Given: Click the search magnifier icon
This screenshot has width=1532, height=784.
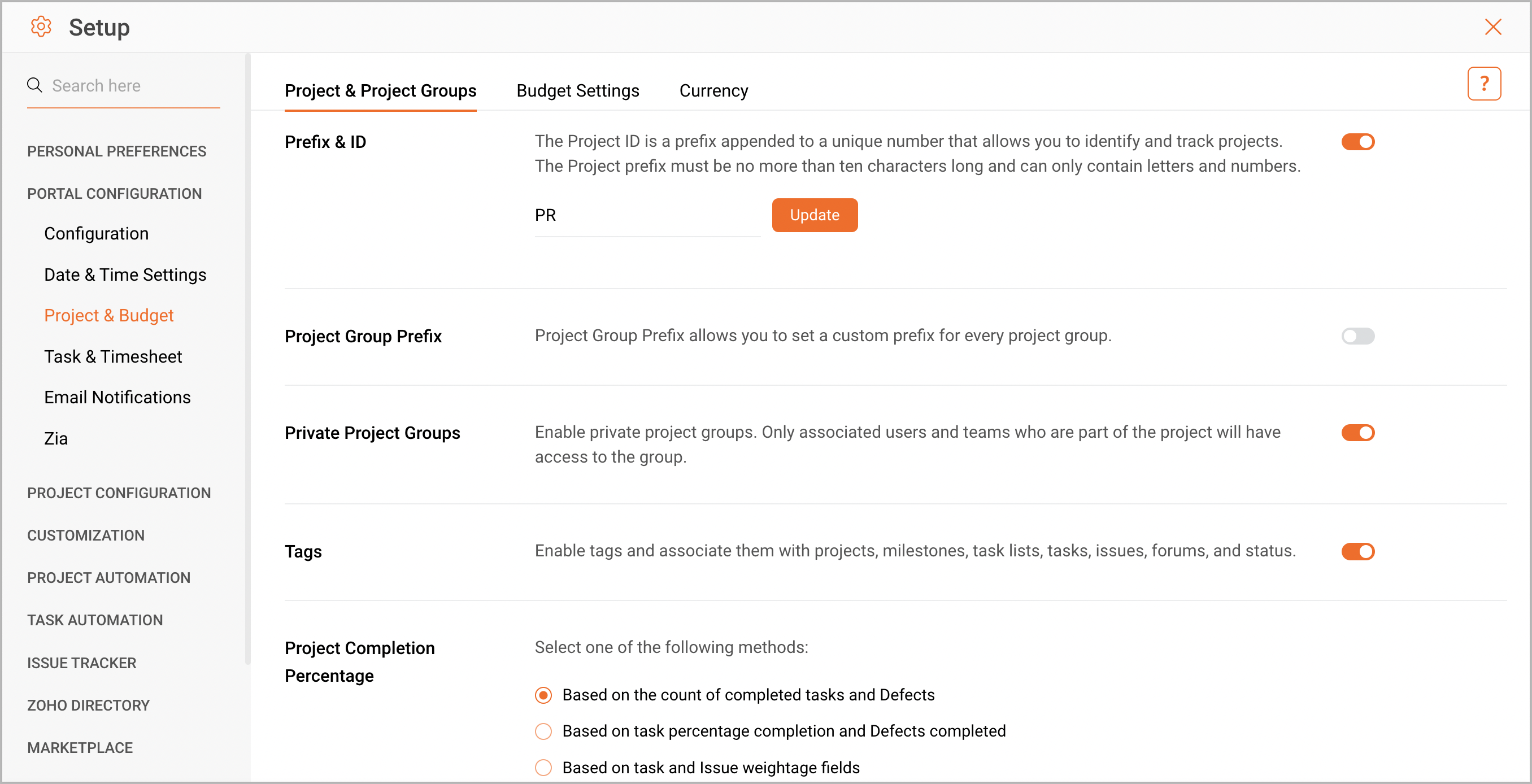Looking at the screenshot, I should coord(34,85).
